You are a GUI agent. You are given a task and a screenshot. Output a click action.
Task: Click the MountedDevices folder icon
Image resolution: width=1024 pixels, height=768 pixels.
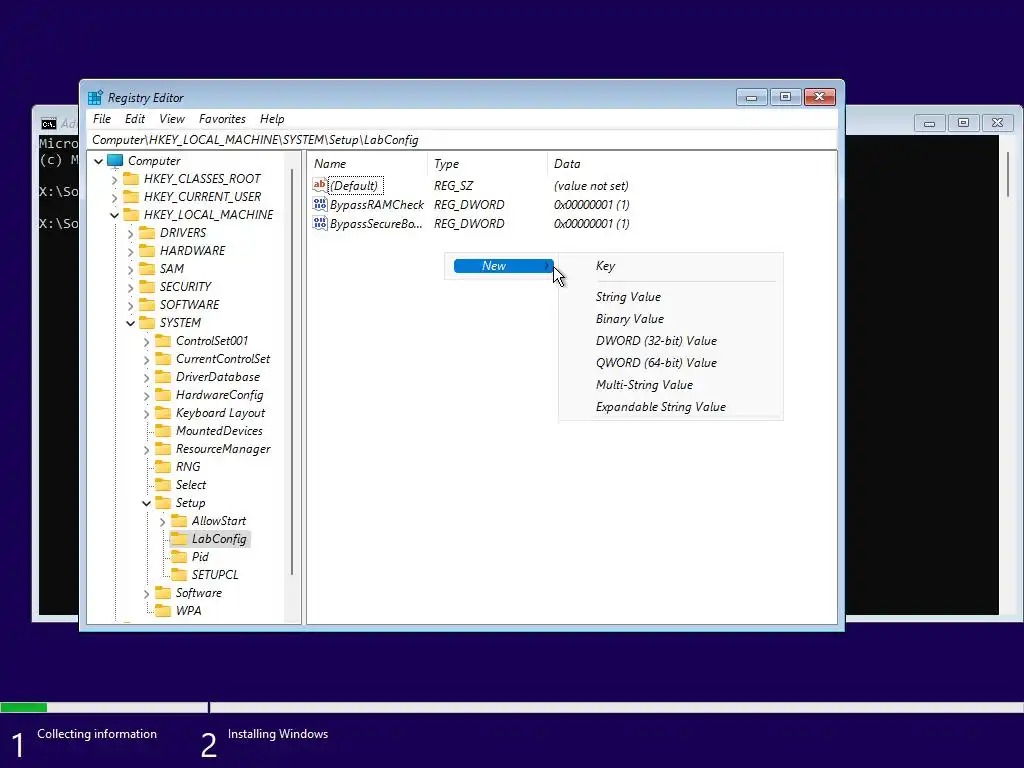pyautogui.click(x=163, y=431)
